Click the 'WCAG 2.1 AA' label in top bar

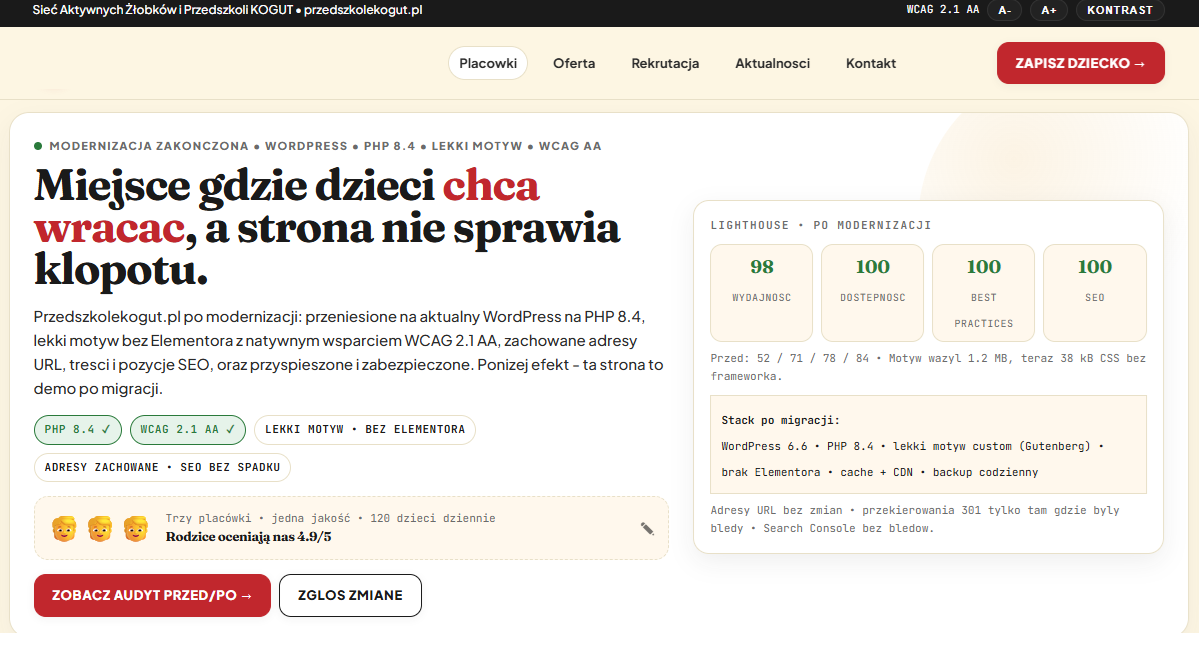[x=943, y=10]
